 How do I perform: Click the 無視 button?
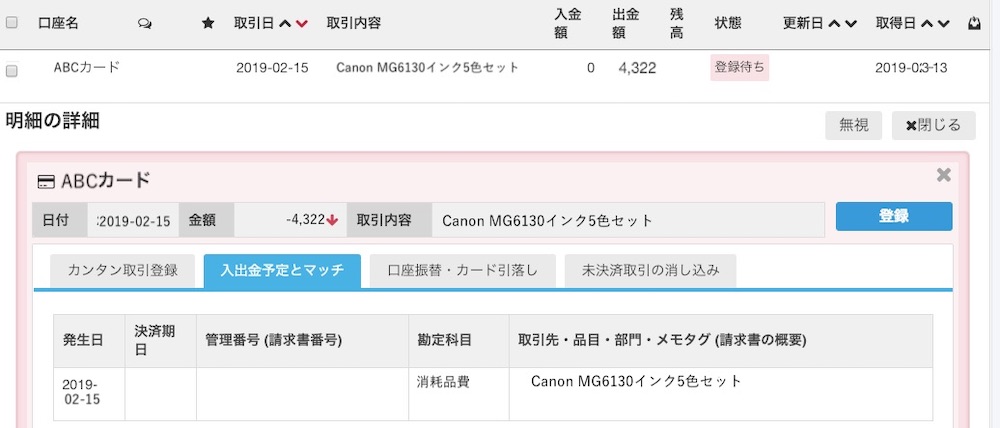pos(853,126)
